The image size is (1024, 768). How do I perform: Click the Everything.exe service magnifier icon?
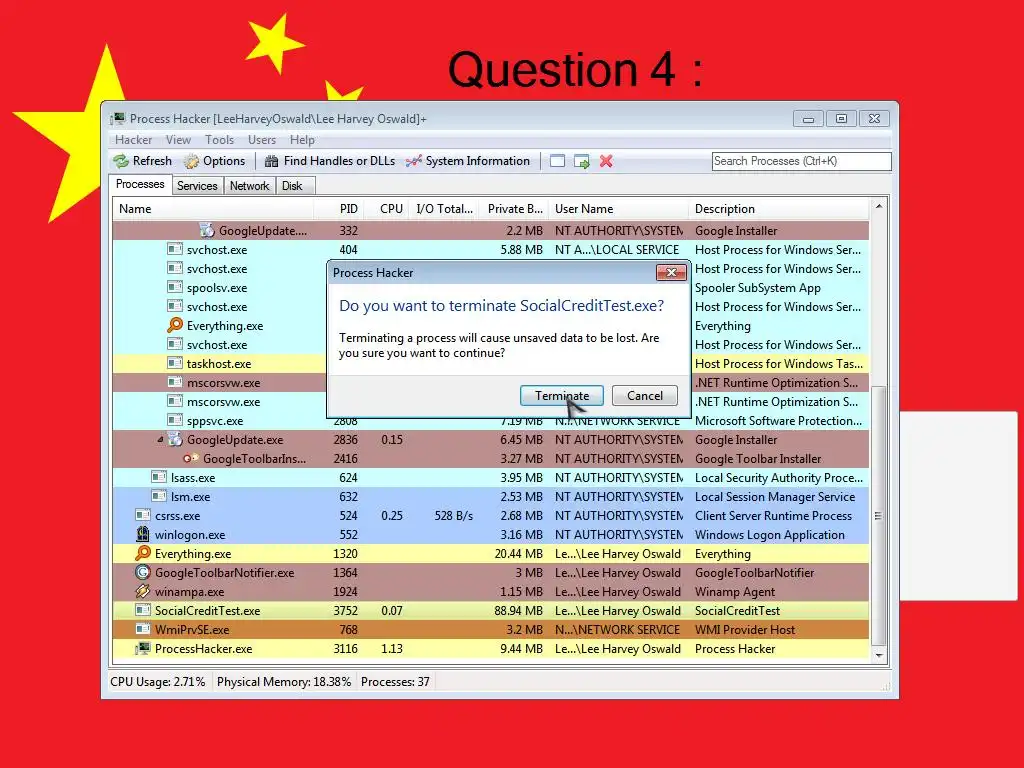174,325
